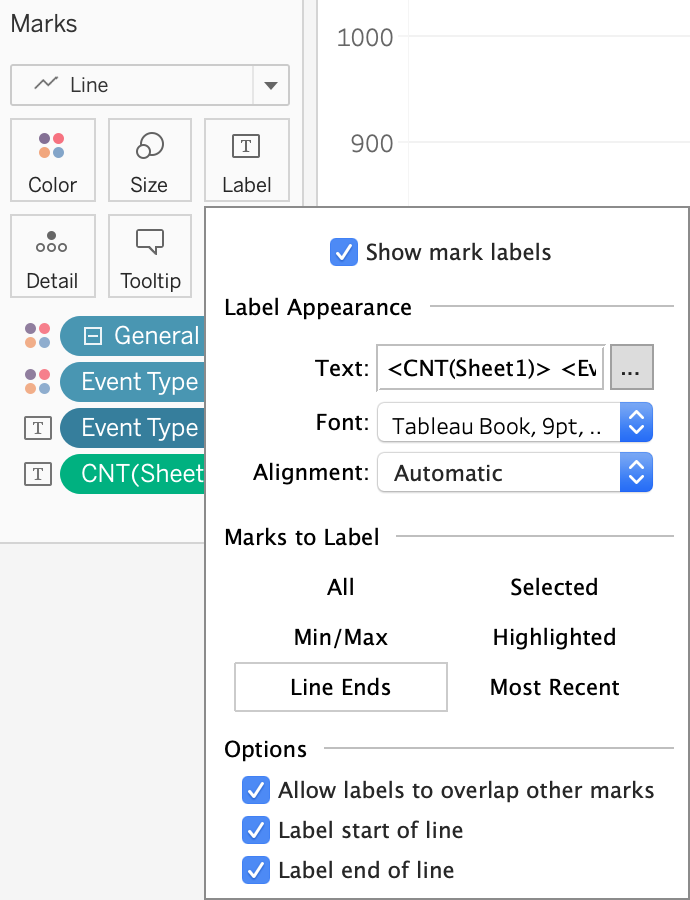Click the Label marks card
Viewport: 690px width, 900px height.
tap(246, 160)
